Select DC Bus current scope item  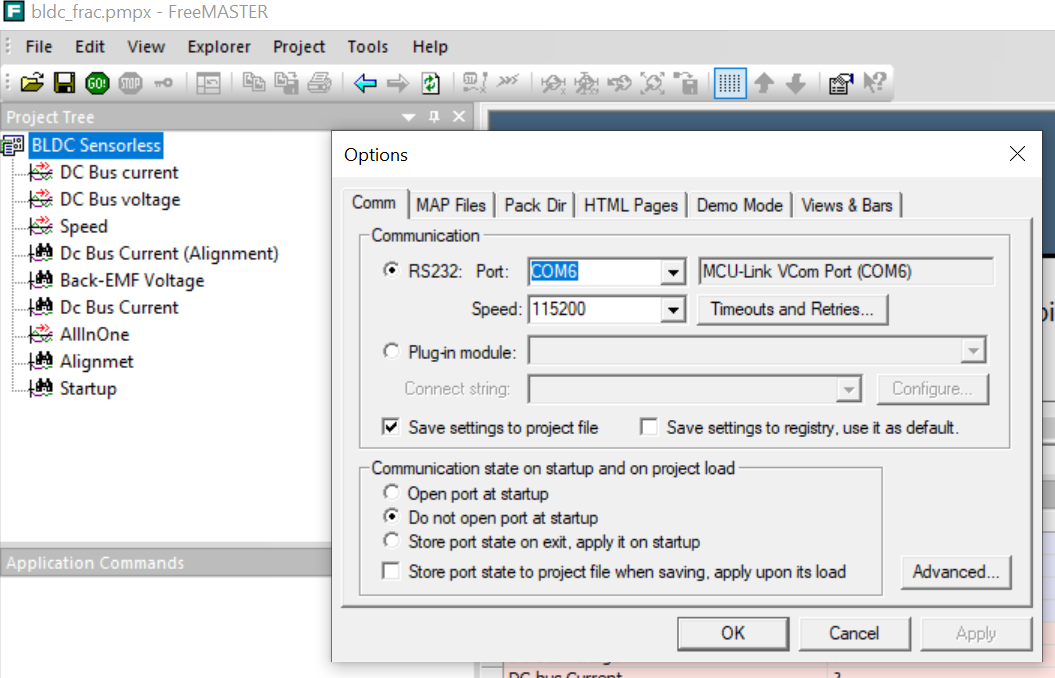pos(119,173)
